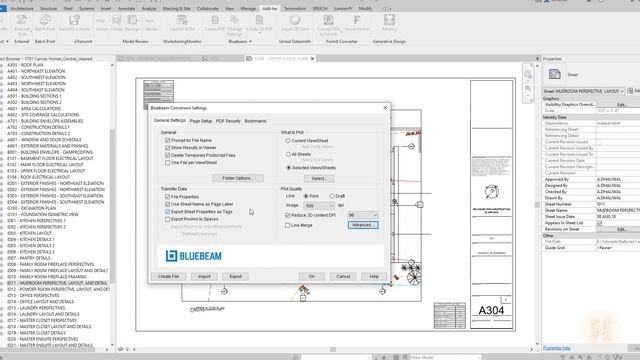
Task: Enable One File per View/Sheet
Action: pos(167,162)
